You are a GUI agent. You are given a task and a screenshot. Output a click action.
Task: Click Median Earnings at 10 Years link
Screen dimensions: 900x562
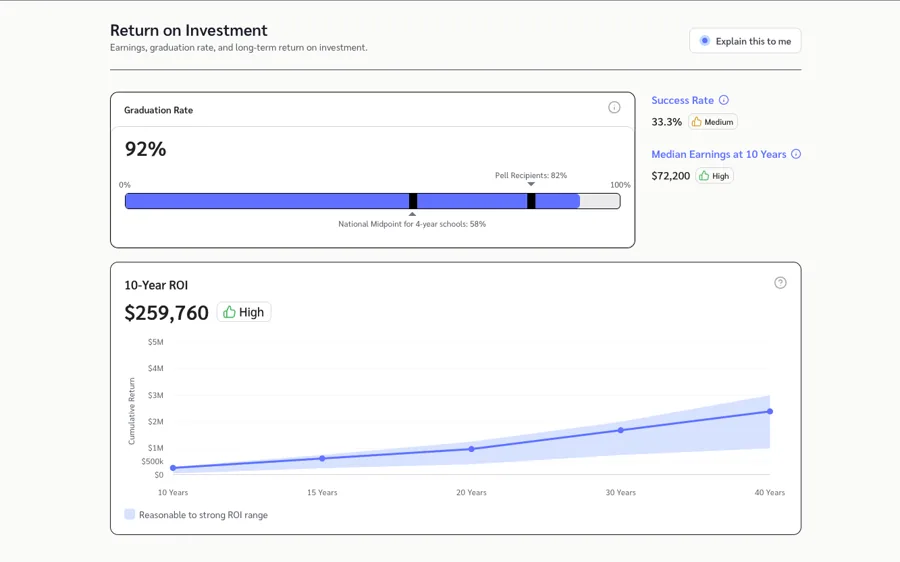coord(719,154)
